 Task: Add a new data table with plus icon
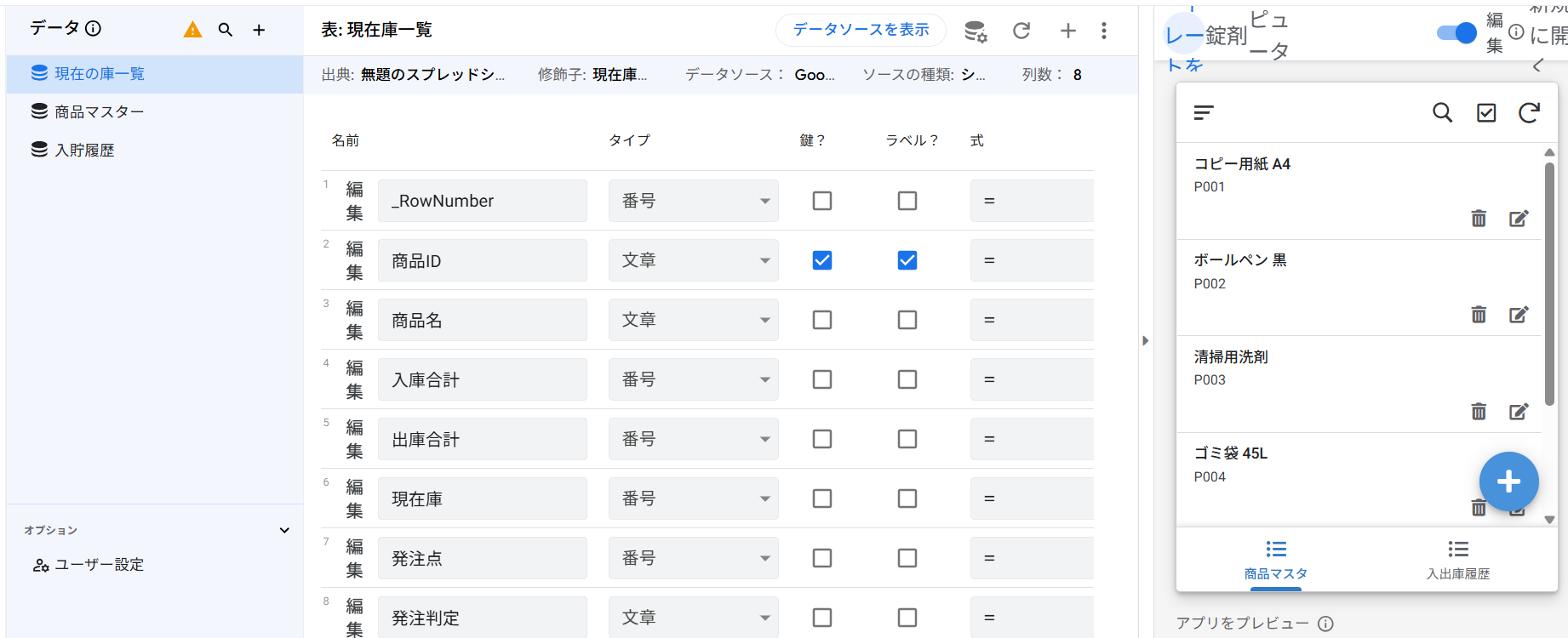point(259,30)
